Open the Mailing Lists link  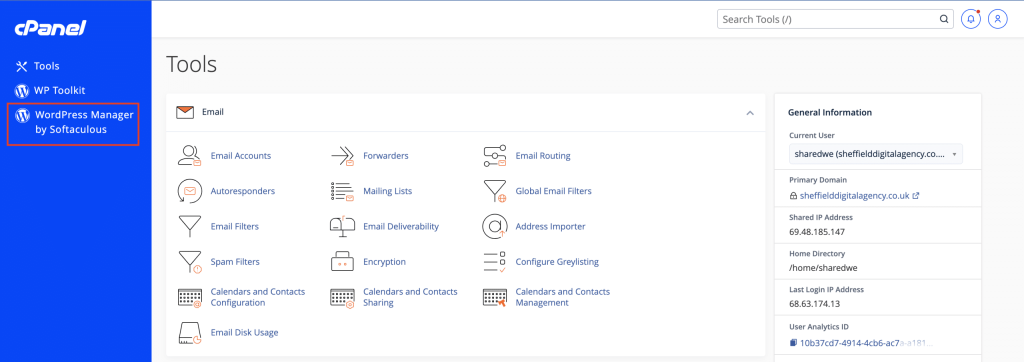coord(388,191)
